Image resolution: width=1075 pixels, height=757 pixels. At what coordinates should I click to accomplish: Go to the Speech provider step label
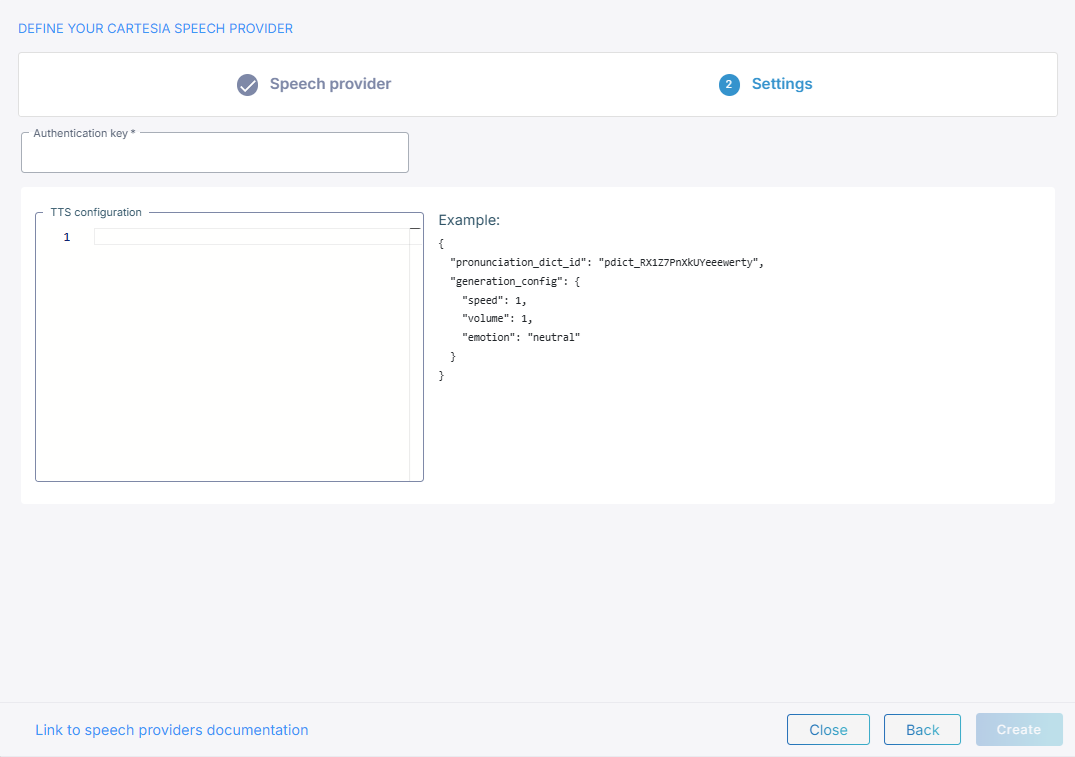[330, 84]
